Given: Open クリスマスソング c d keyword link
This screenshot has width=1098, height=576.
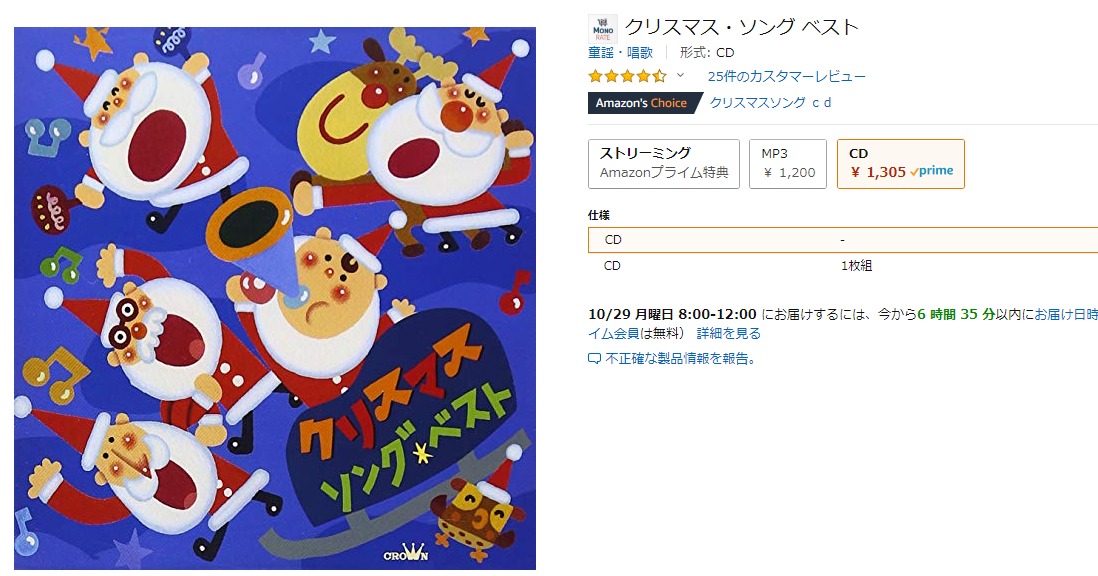Looking at the screenshot, I should [x=770, y=102].
